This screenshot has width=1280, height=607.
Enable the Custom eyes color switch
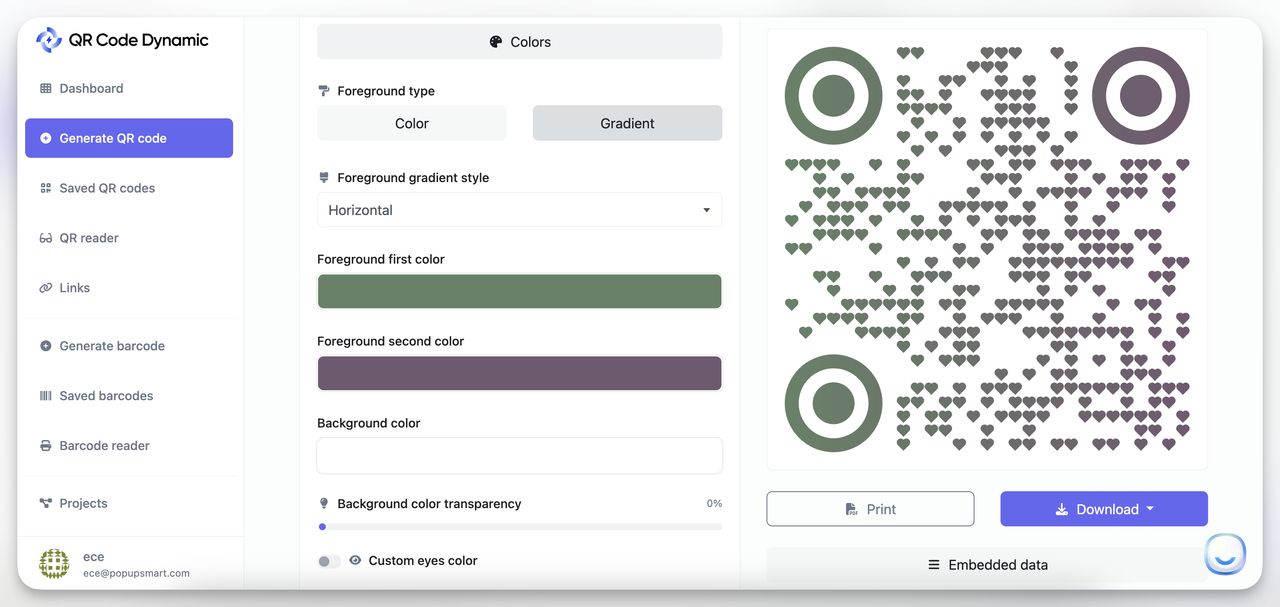coord(329,561)
